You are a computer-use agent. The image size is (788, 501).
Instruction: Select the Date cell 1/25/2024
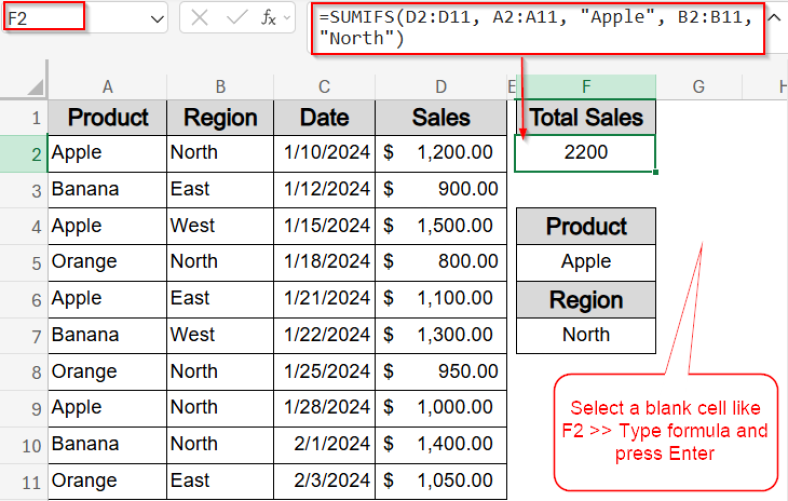[325, 371]
